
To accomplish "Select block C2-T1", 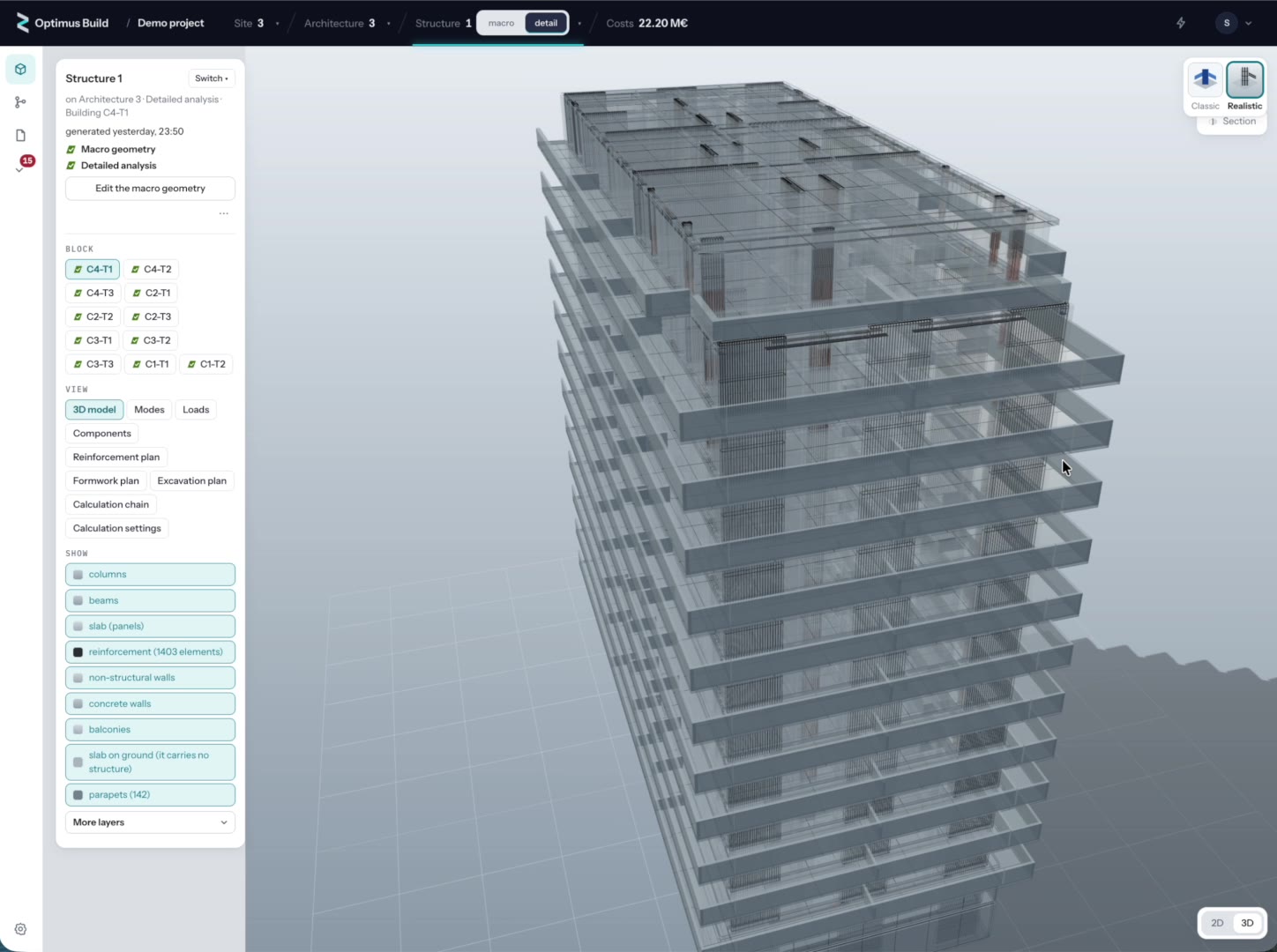I will tap(151, 293).
